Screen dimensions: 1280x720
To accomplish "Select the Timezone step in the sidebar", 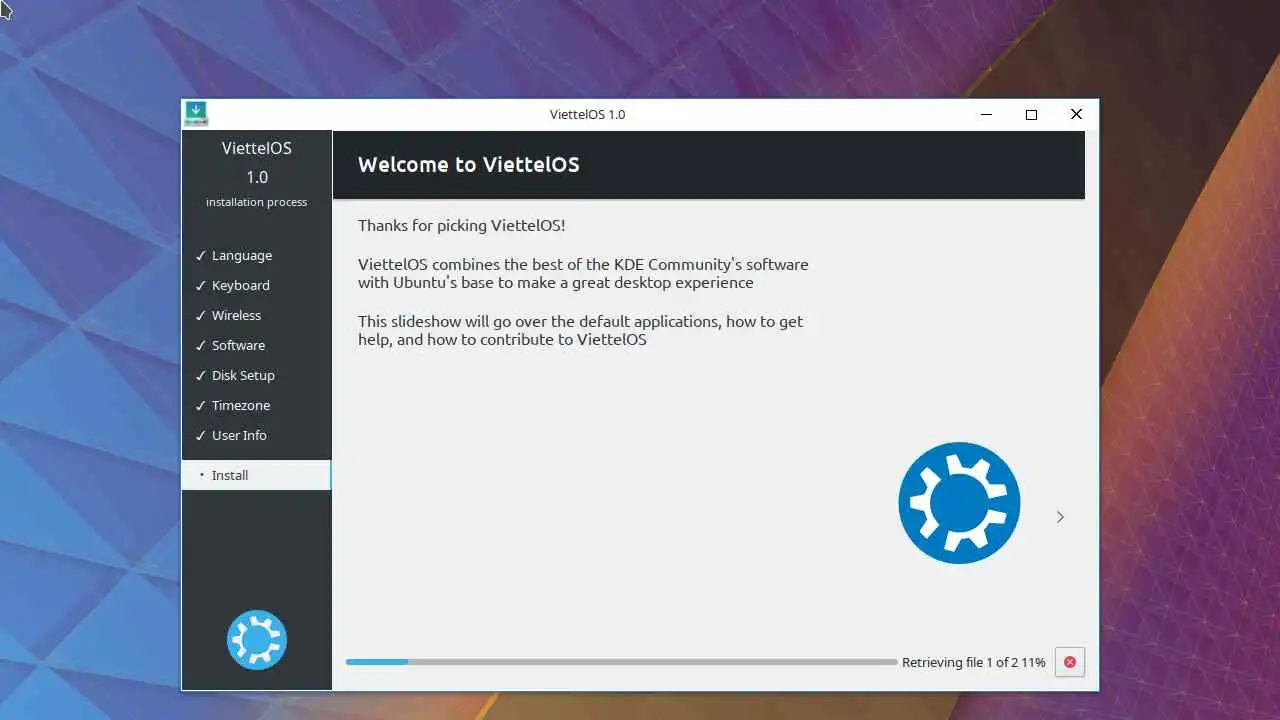I will tap(256, 405).
